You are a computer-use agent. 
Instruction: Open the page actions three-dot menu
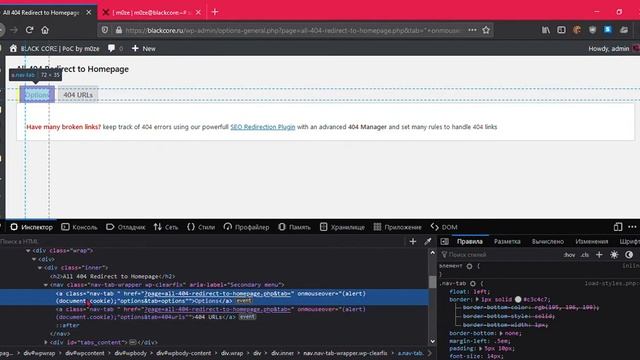(x=472, y=30)
